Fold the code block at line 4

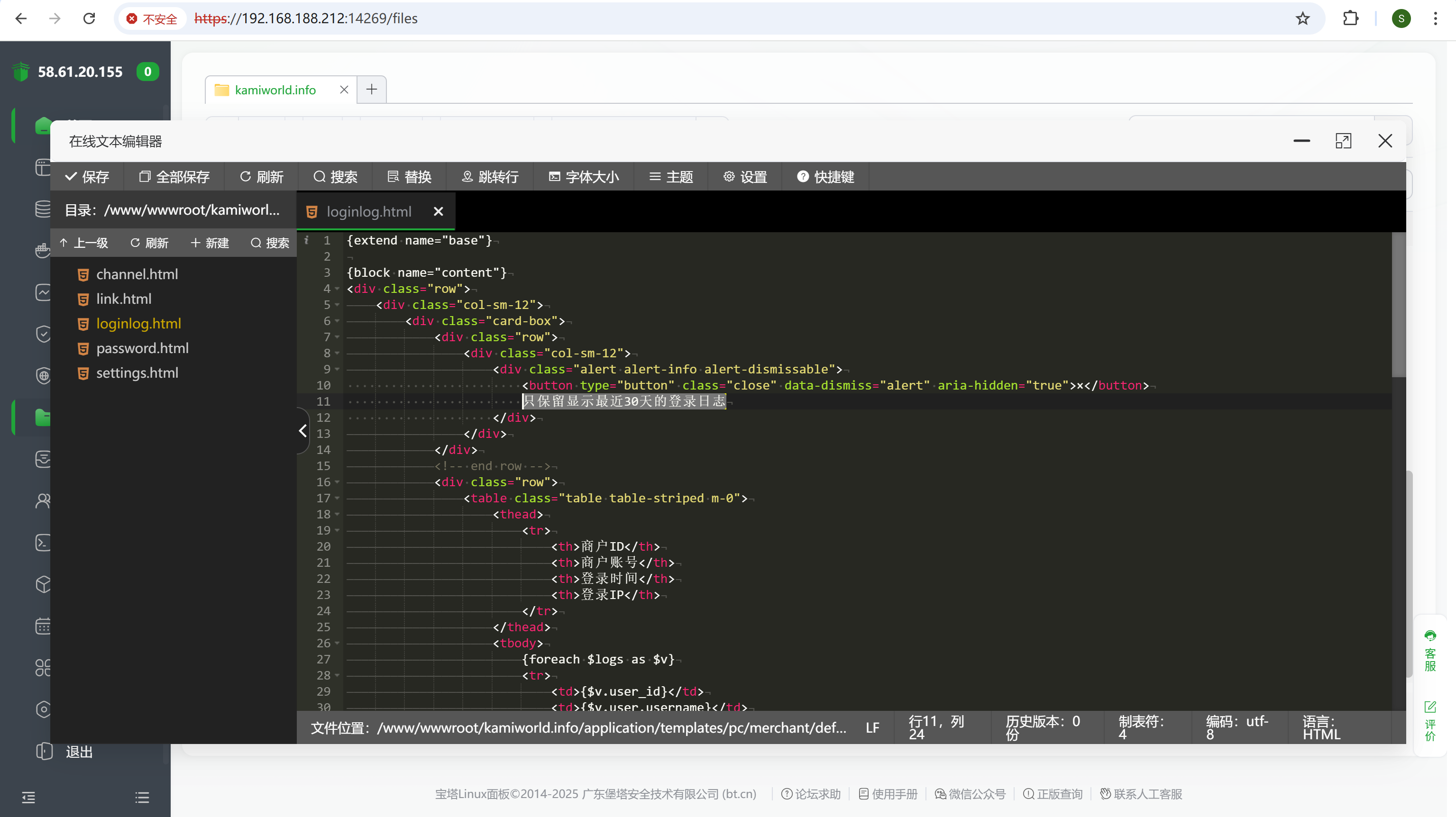click(x=338, y=289)
